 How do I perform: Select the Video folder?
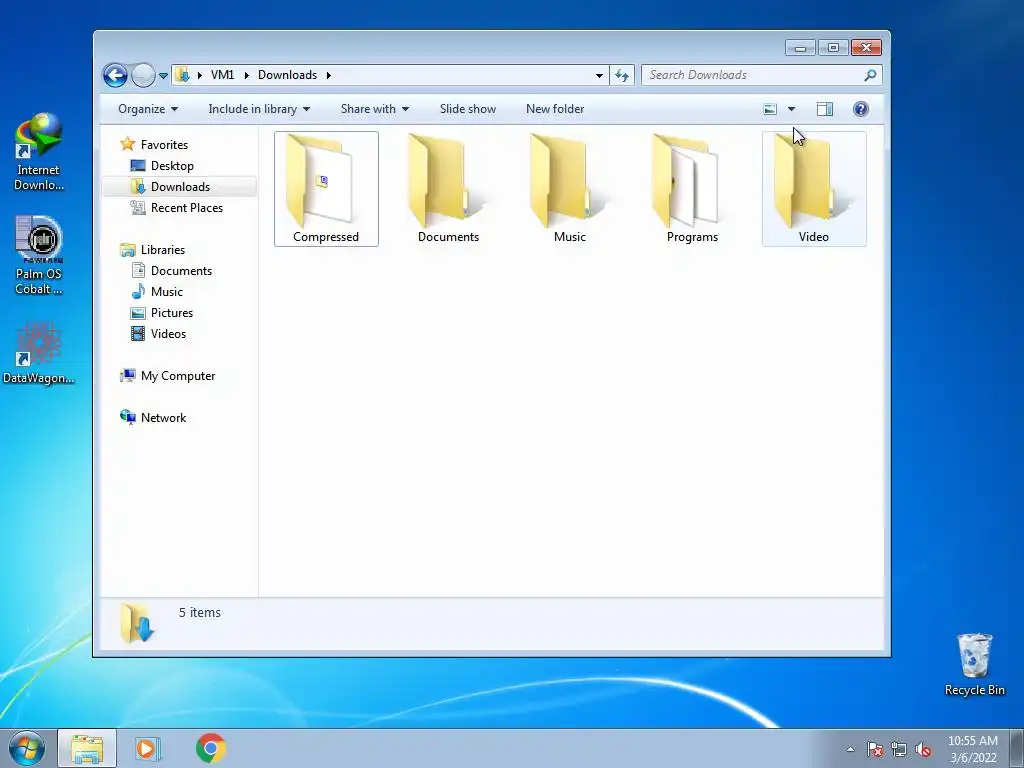(x=814, y=189)
